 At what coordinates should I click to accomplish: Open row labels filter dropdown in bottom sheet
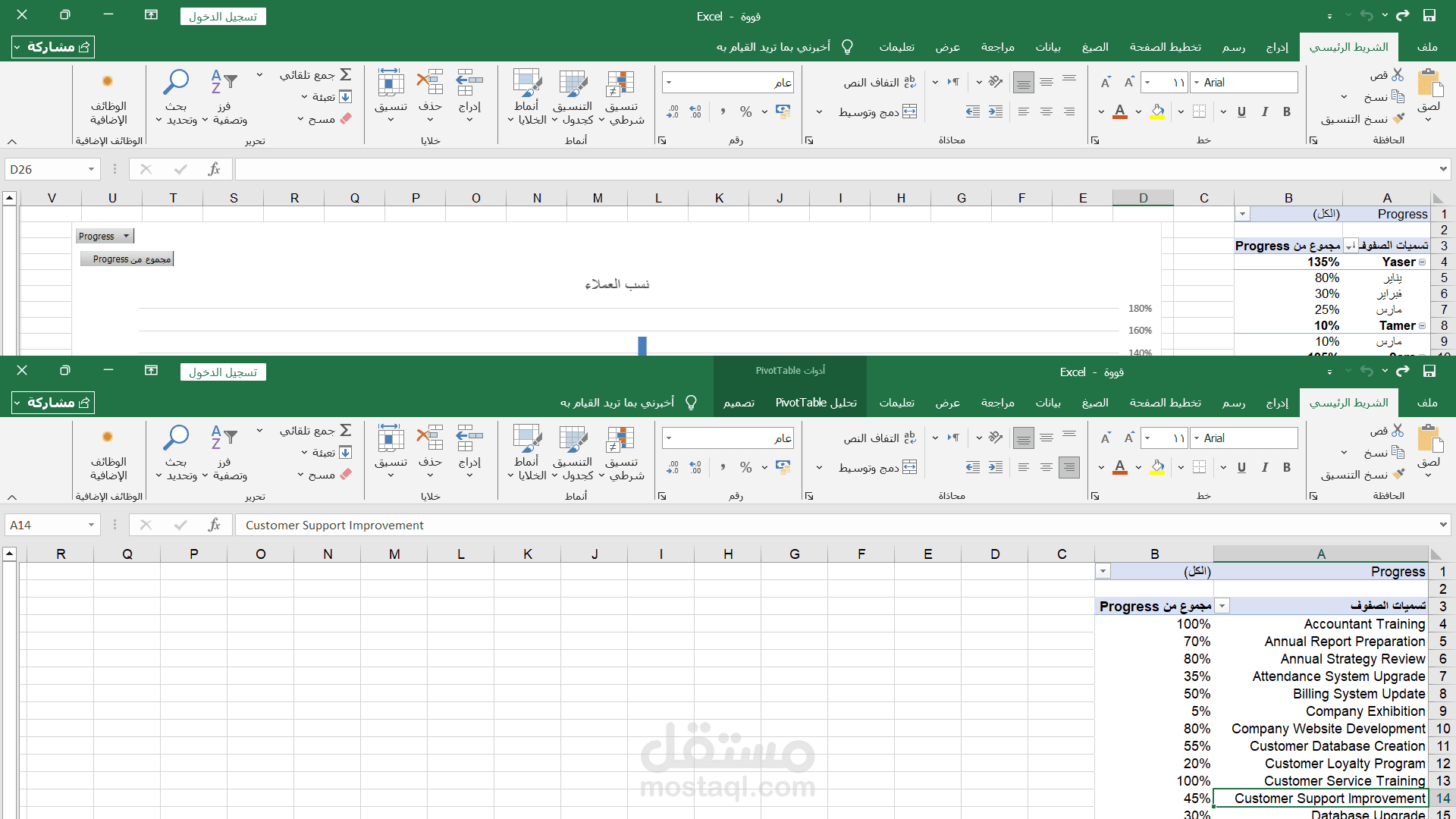[1222, 606]
